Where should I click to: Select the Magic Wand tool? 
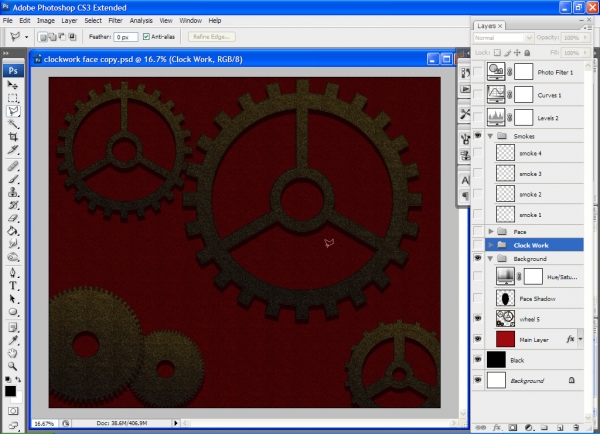tap(13, 124)
